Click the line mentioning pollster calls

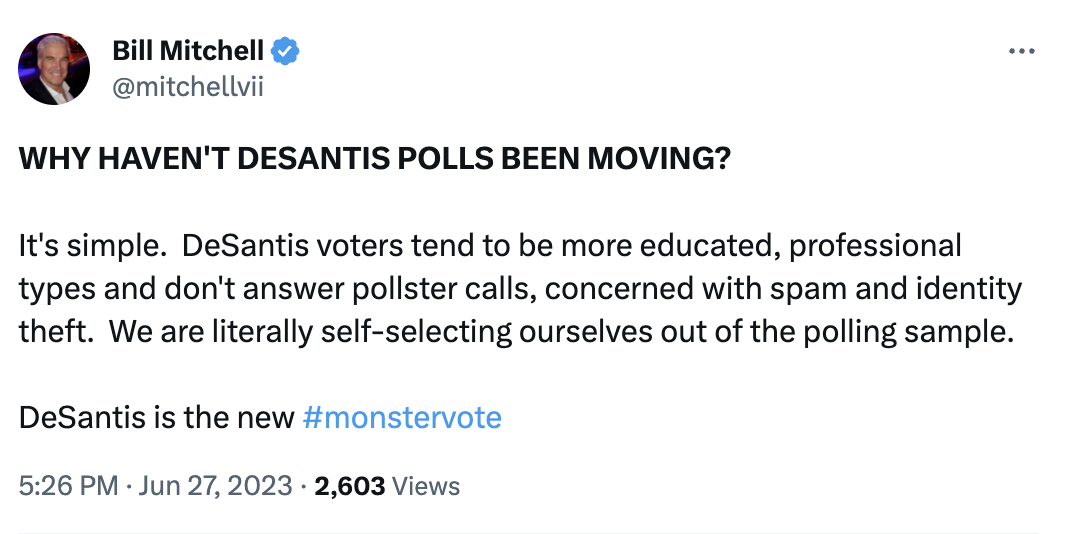point(520,288)
